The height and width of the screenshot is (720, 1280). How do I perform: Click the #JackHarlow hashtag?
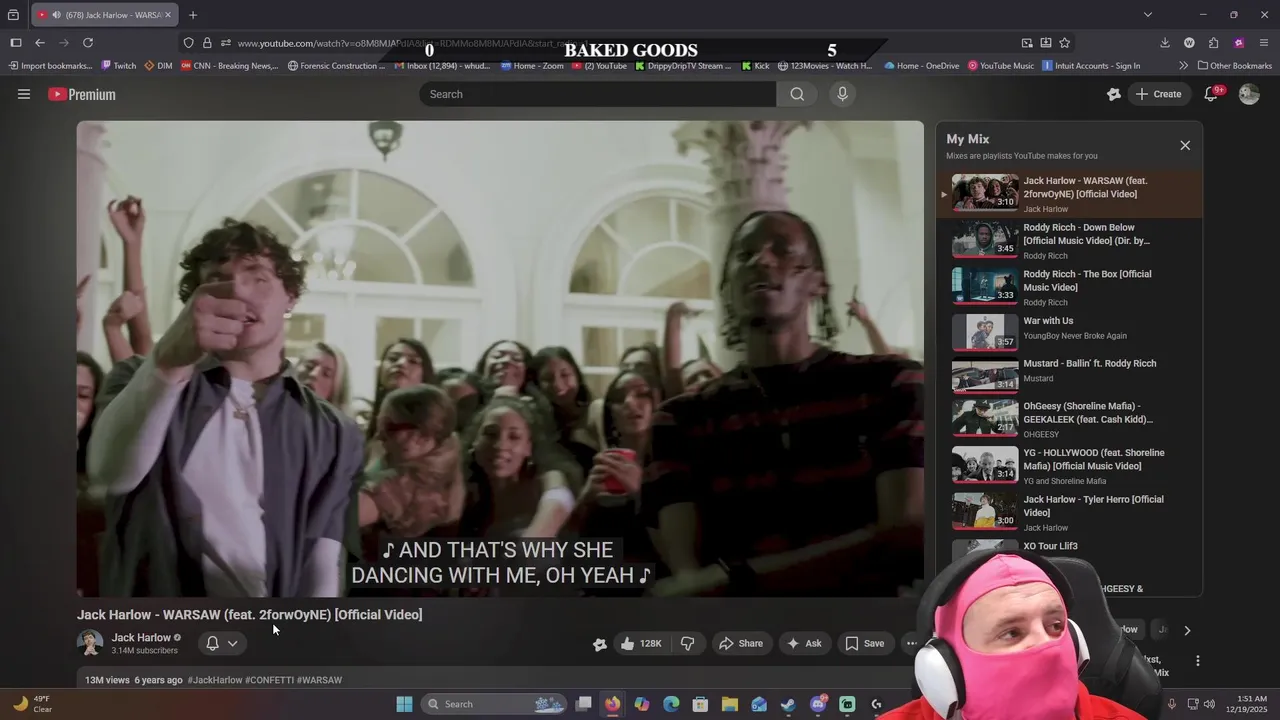pyautogui.click(x=215, y=680)
